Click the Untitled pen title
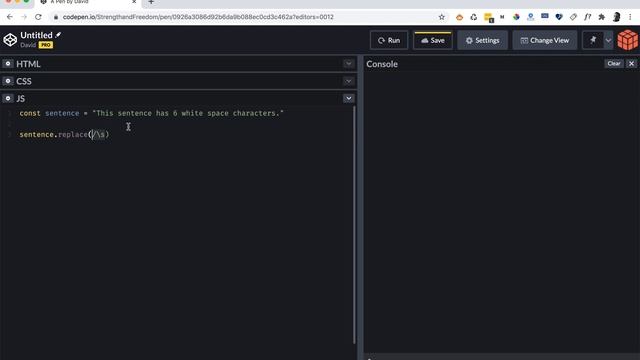Viewport: 640px width, 360px height. (36, 35)
